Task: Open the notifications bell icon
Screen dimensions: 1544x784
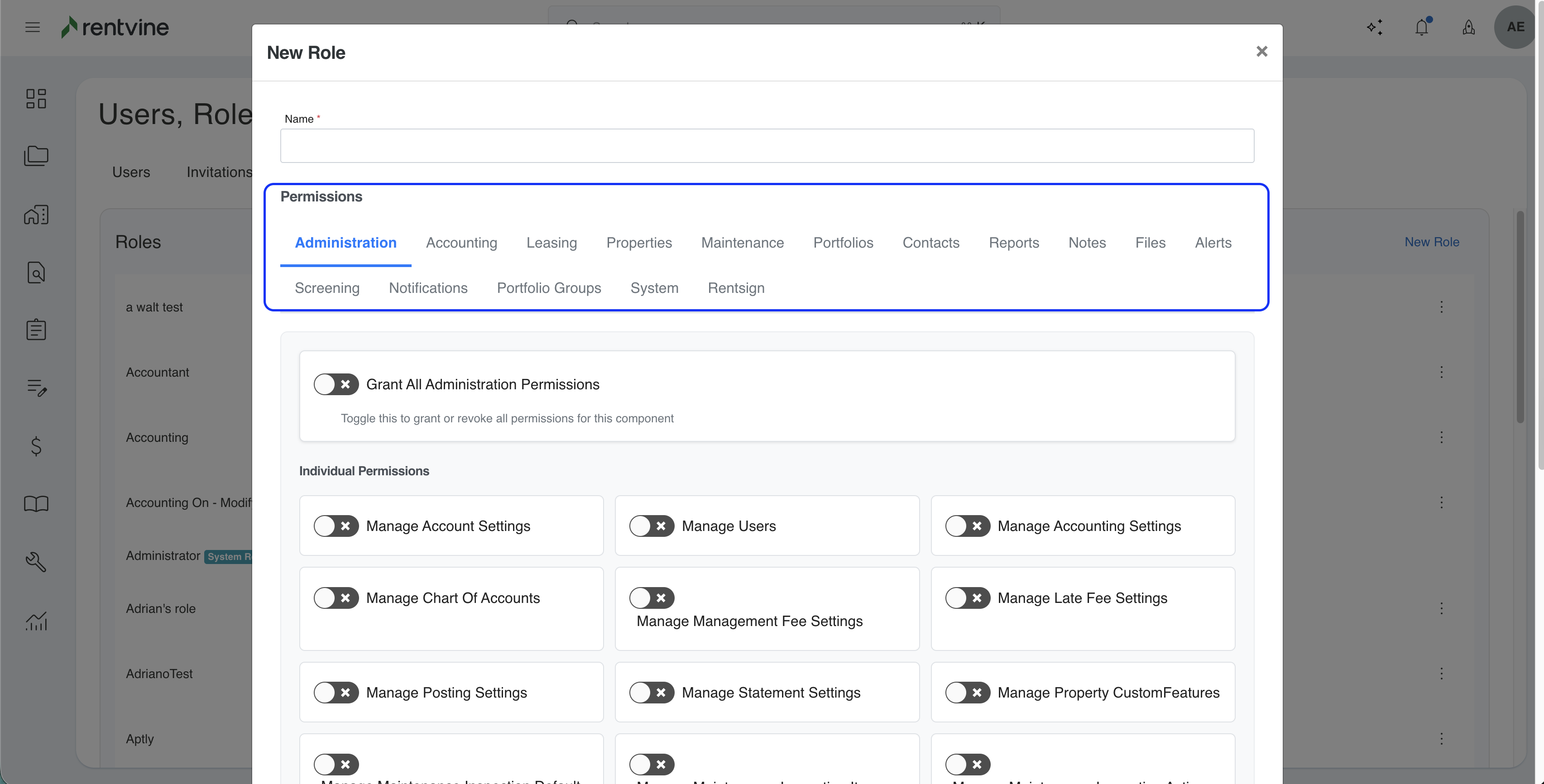Action: click(x=1421, y=27)
